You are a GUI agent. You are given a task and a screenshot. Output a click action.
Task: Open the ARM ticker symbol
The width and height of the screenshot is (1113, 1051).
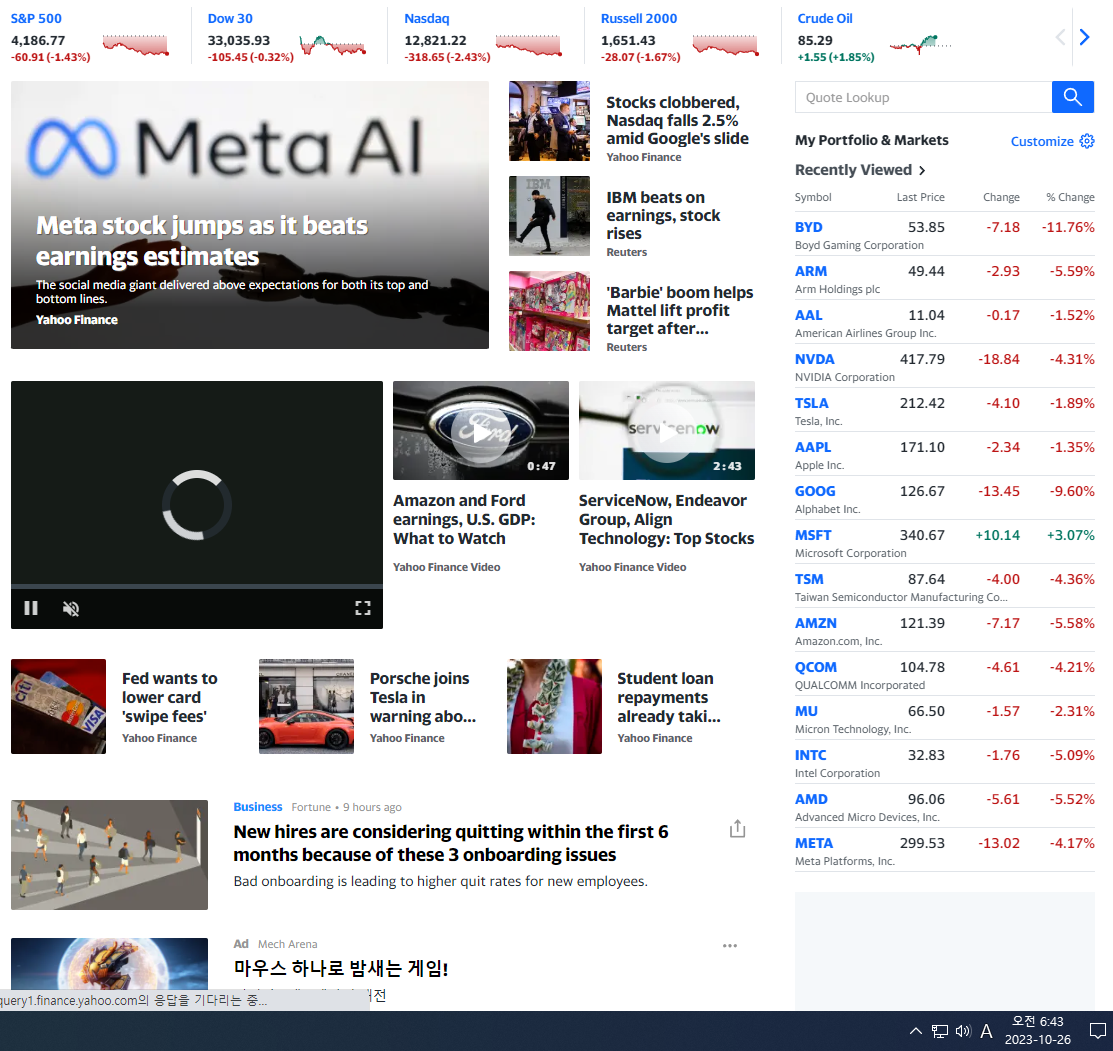pos(811,271)
